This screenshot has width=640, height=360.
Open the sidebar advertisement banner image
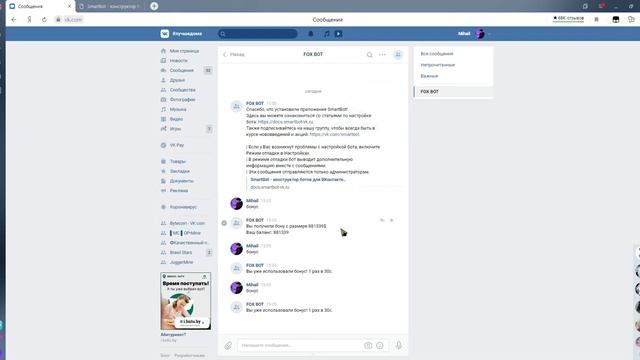[186, 301]
